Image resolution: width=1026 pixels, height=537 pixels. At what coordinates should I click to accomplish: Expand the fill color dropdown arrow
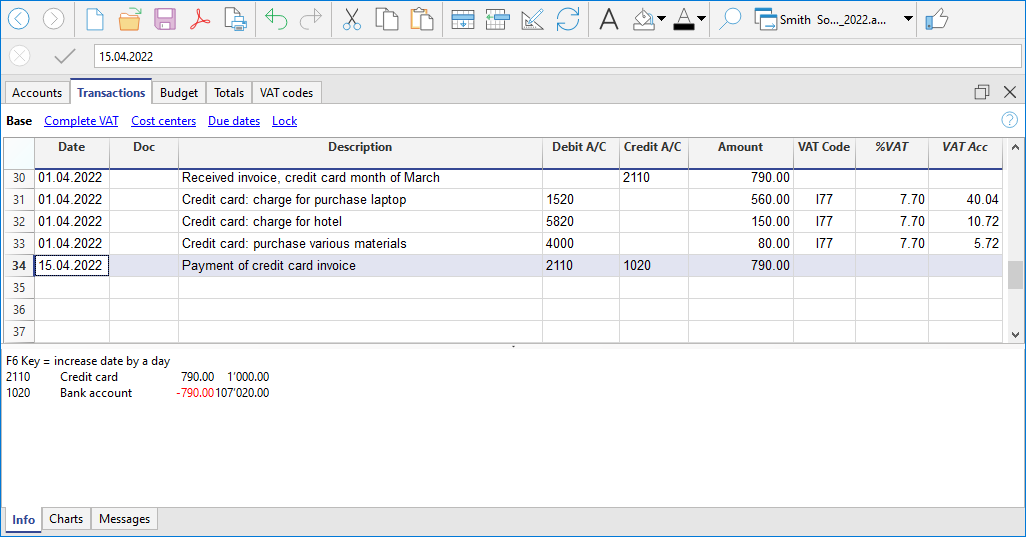point(661,19)
